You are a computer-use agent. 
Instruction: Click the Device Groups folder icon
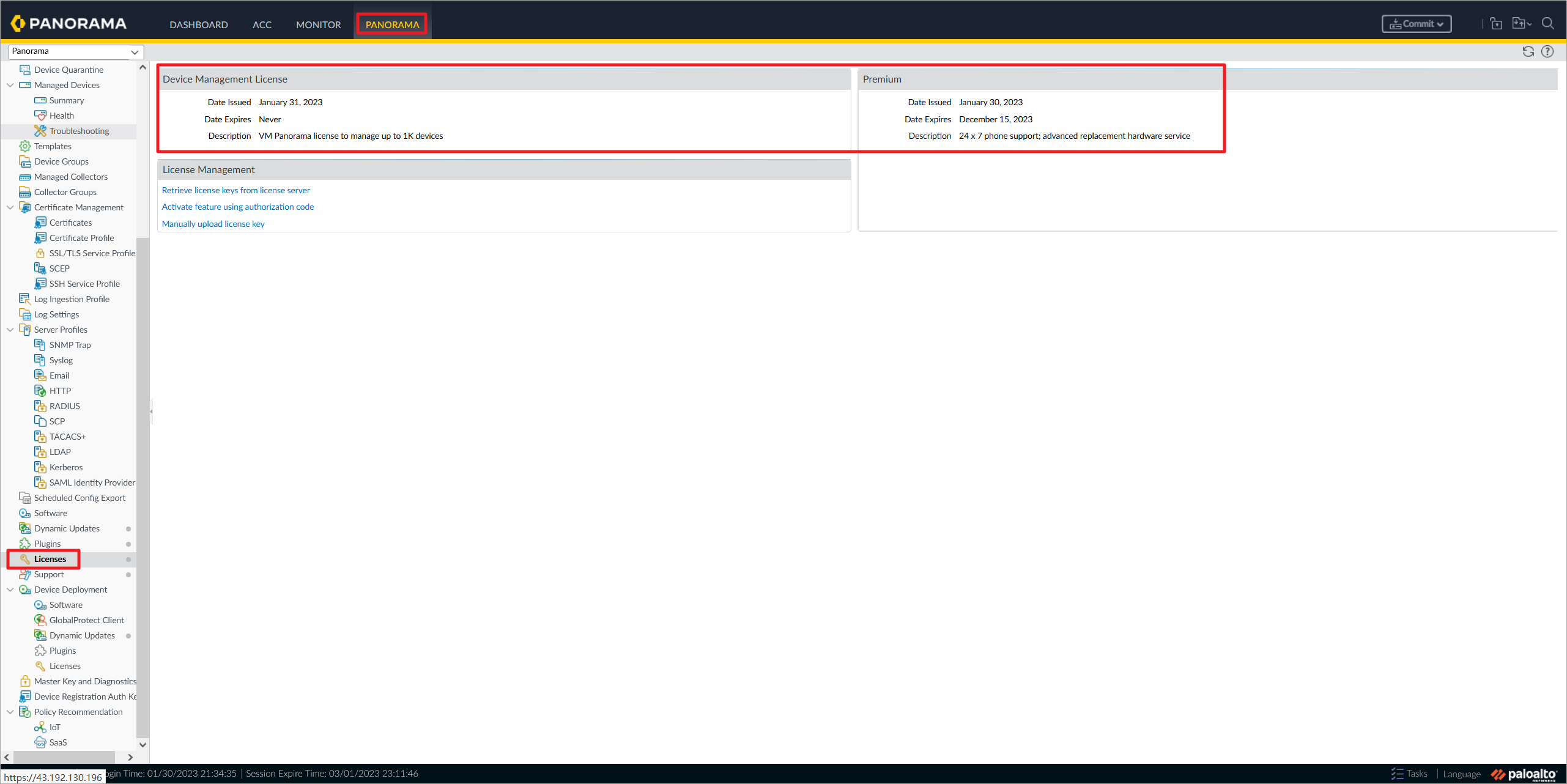pyautogui.click(x=25, y=161)
